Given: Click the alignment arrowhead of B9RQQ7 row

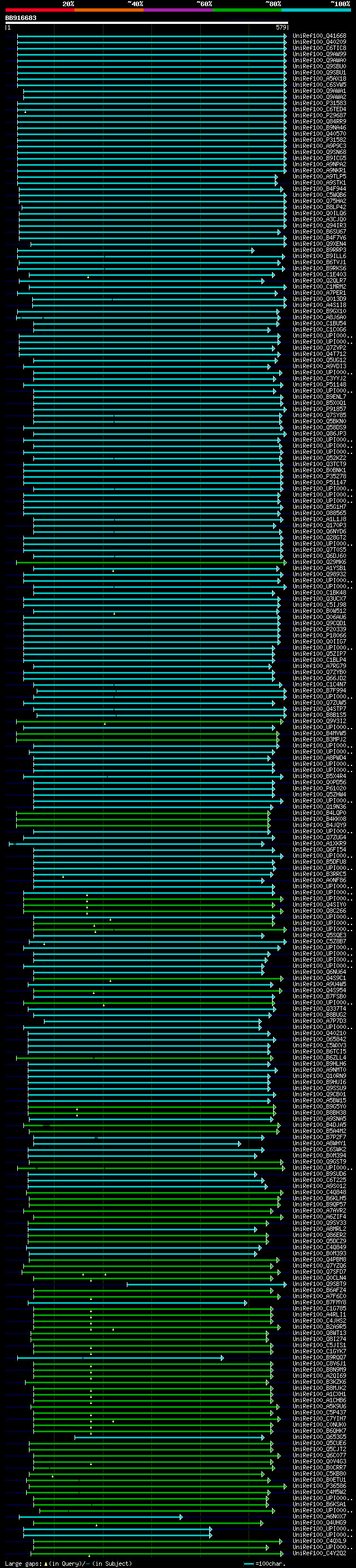Looking at the screenshot, I should tap(222, 1358).
